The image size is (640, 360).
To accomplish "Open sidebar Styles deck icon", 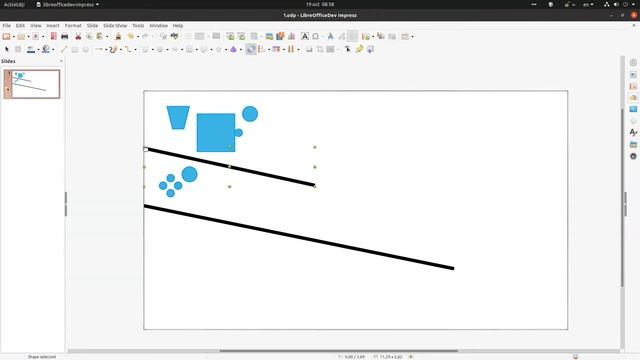I will click(633, 132).
